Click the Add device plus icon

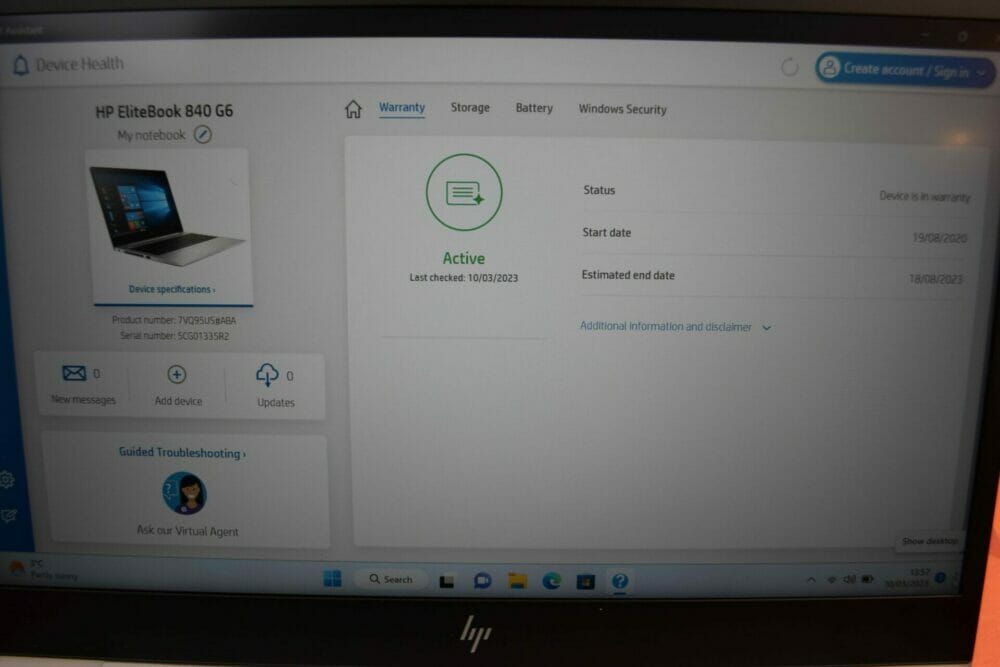point(177,374)
